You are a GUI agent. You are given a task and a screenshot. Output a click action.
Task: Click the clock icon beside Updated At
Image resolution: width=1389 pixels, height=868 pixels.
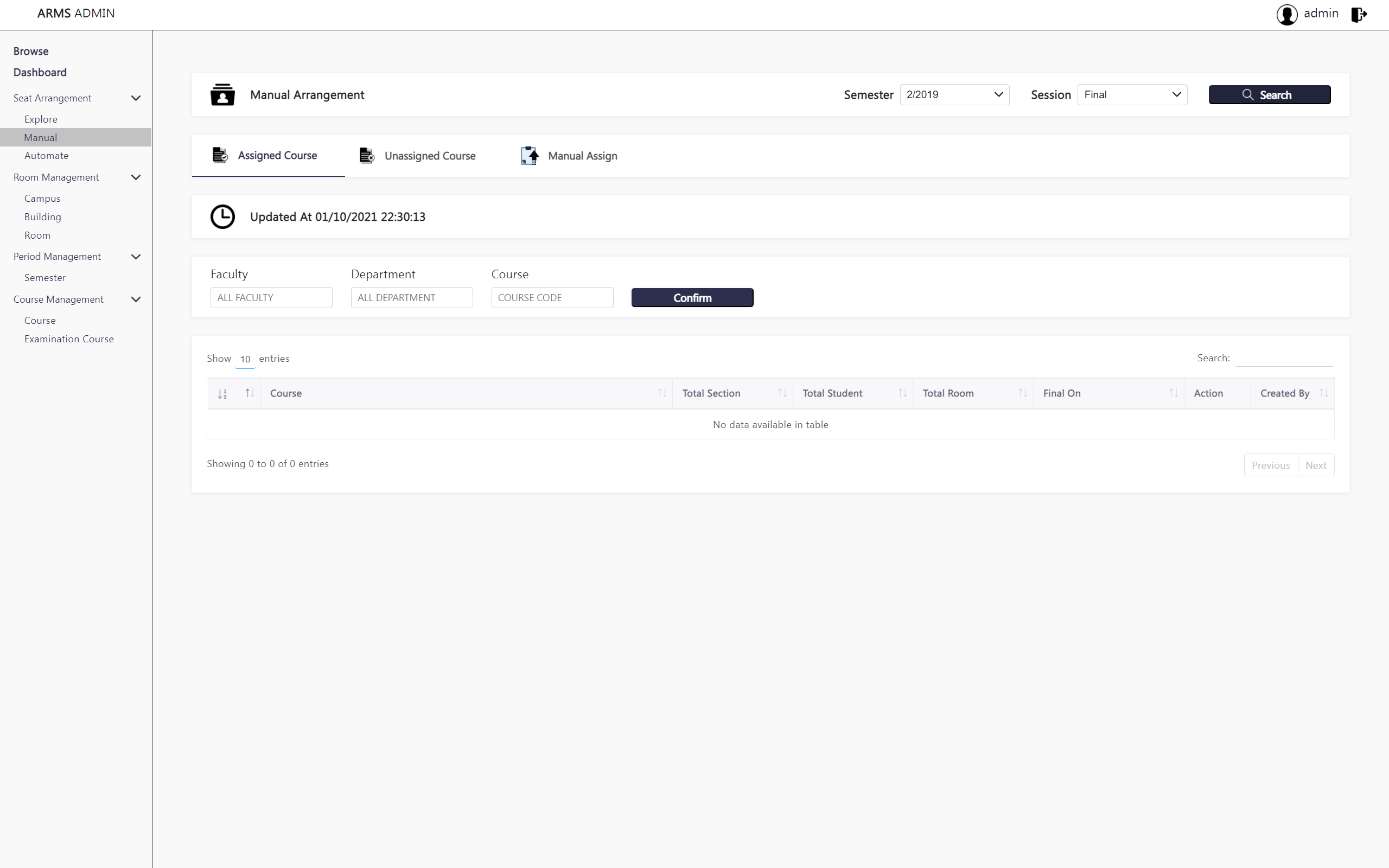[x=222, y=217]
